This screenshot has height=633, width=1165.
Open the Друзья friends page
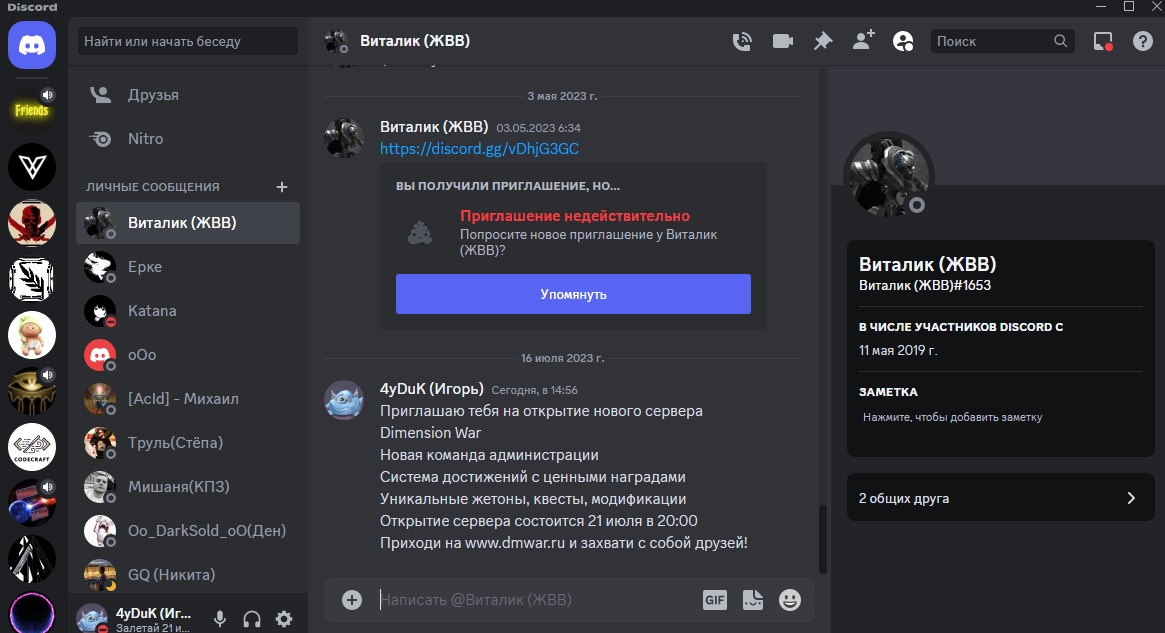click(188, 95)
